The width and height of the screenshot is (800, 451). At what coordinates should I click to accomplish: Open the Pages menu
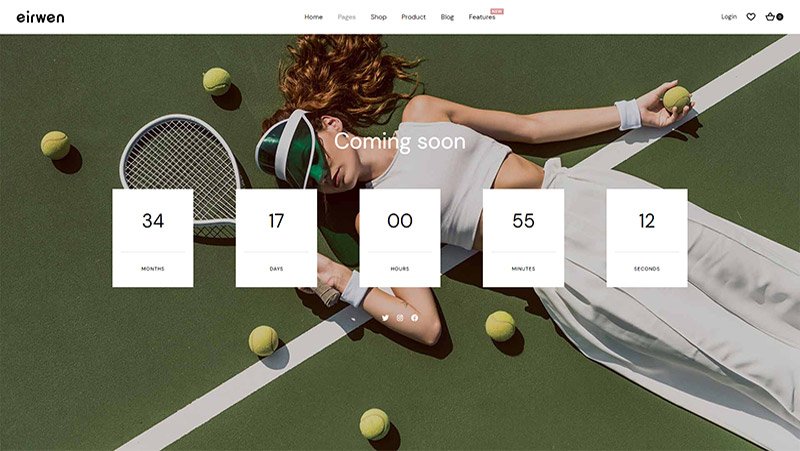346,17
